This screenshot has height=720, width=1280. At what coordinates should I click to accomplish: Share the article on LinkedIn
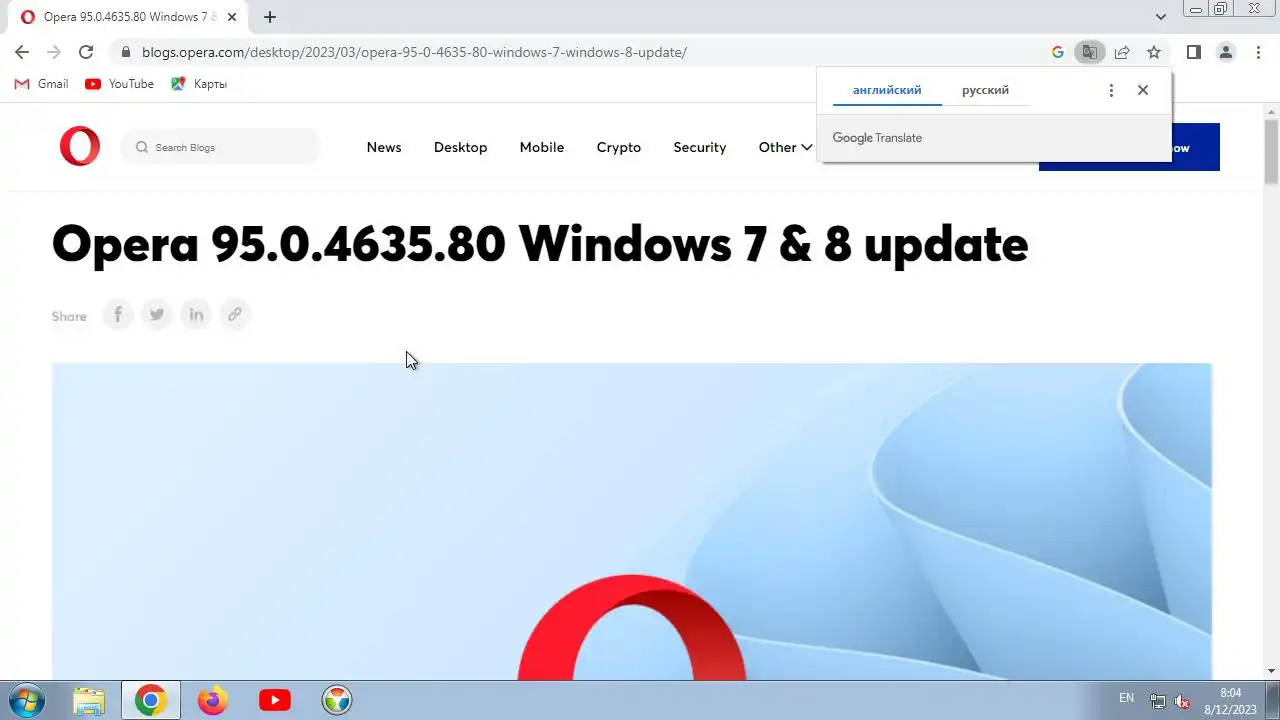(x=196, y=315)
